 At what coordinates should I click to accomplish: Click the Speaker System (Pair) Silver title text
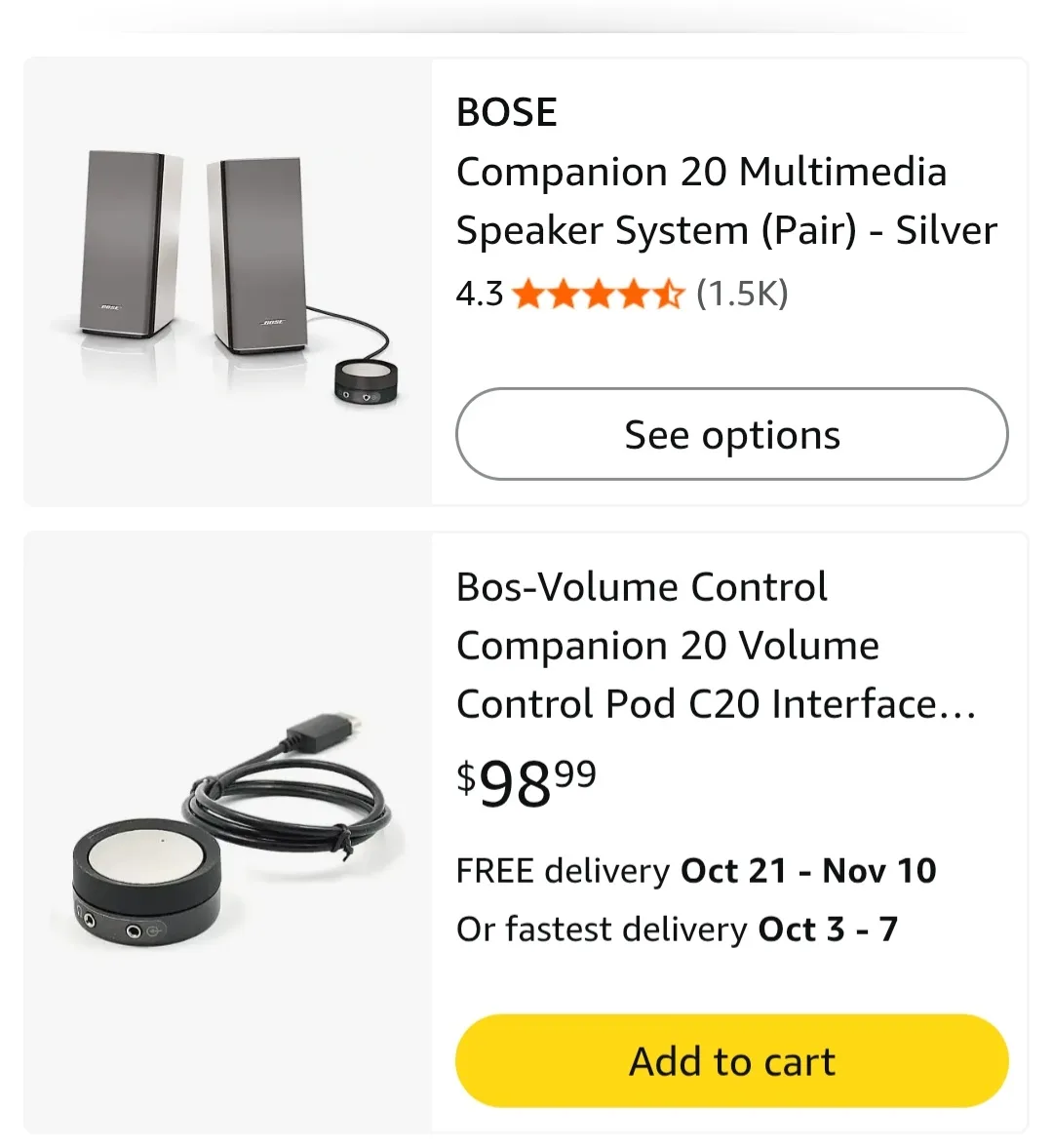pos(726,230)
